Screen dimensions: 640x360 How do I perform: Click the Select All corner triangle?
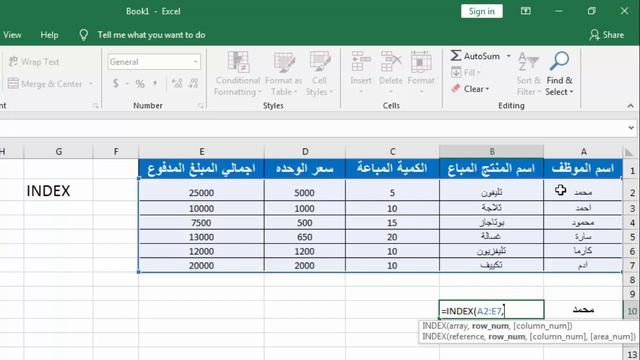(629, 152)
